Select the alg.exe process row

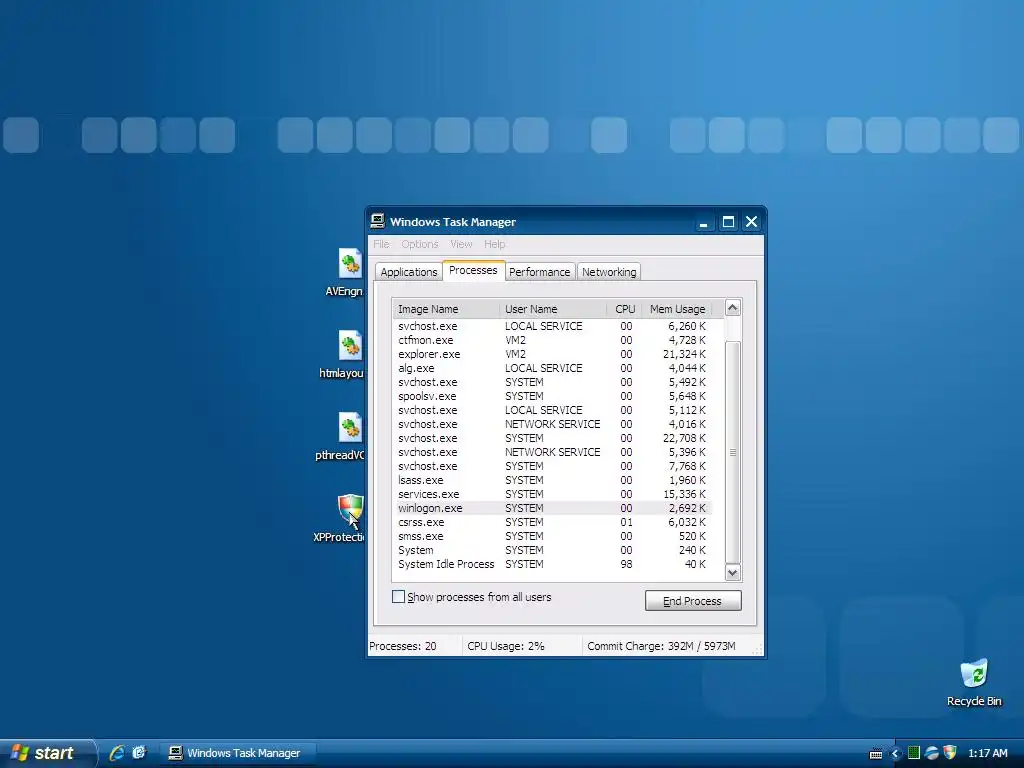(552, 368)
